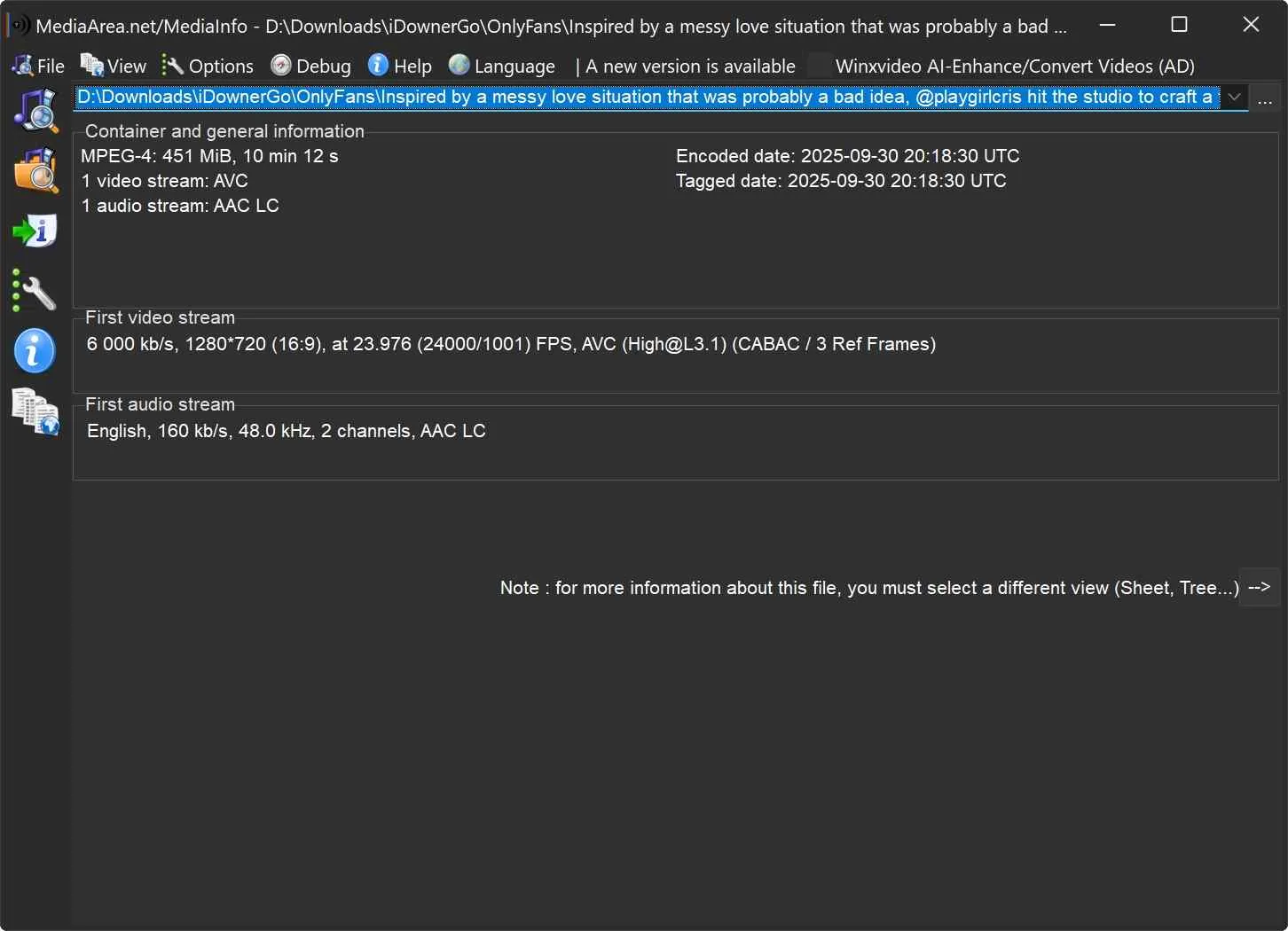
Task: Open the File menu
Action: coord(39,66)
